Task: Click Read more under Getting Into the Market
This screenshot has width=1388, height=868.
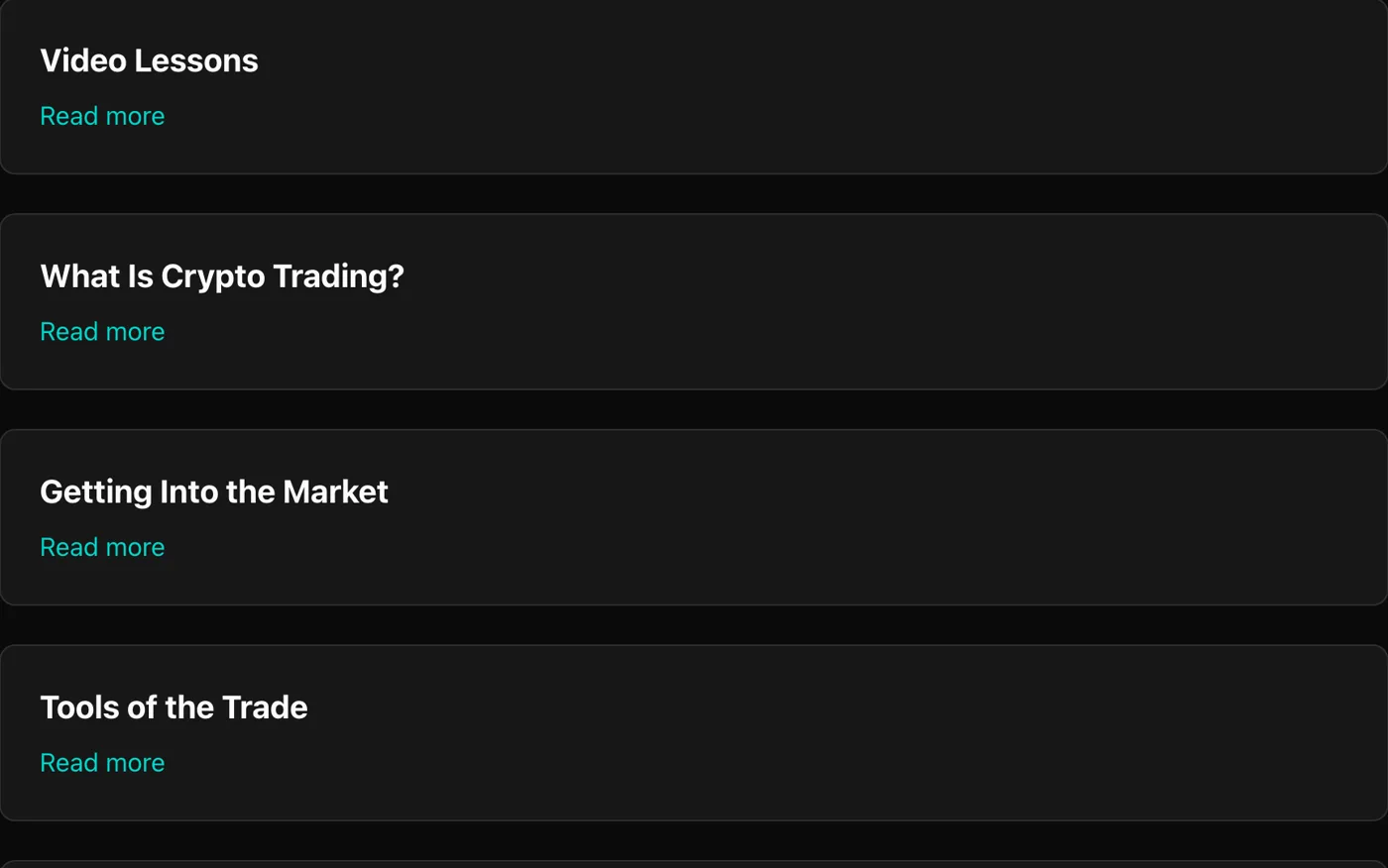Action: [x=102, y=547]
